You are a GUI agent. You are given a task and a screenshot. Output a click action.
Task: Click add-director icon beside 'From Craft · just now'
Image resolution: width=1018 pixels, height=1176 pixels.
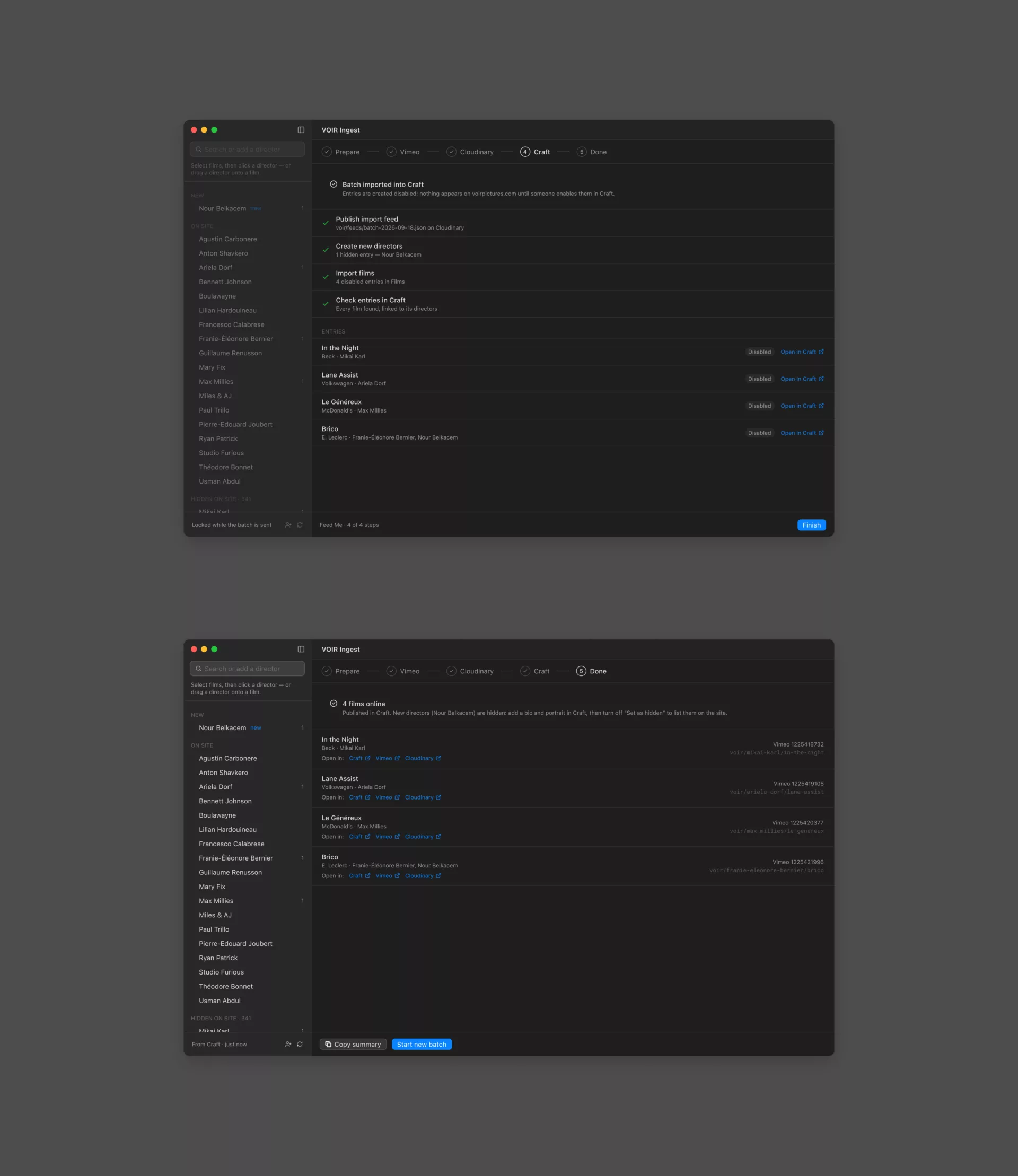point(288,1044)
